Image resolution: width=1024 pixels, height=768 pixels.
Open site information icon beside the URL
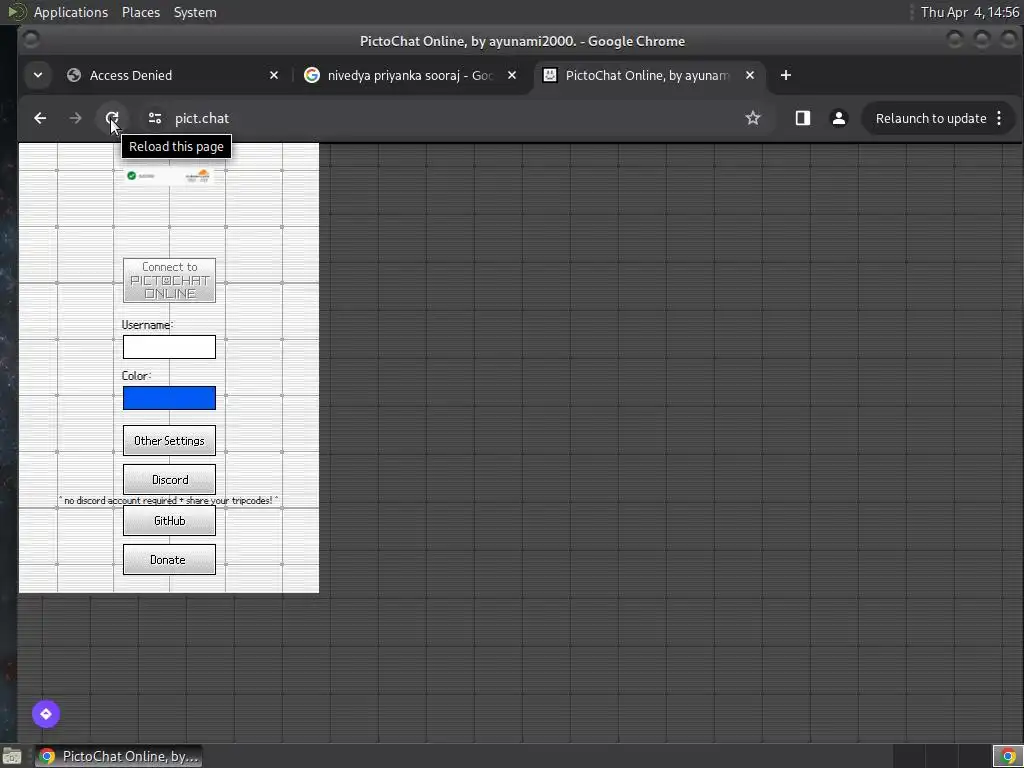pyautogui.click(x=155, y=118)
